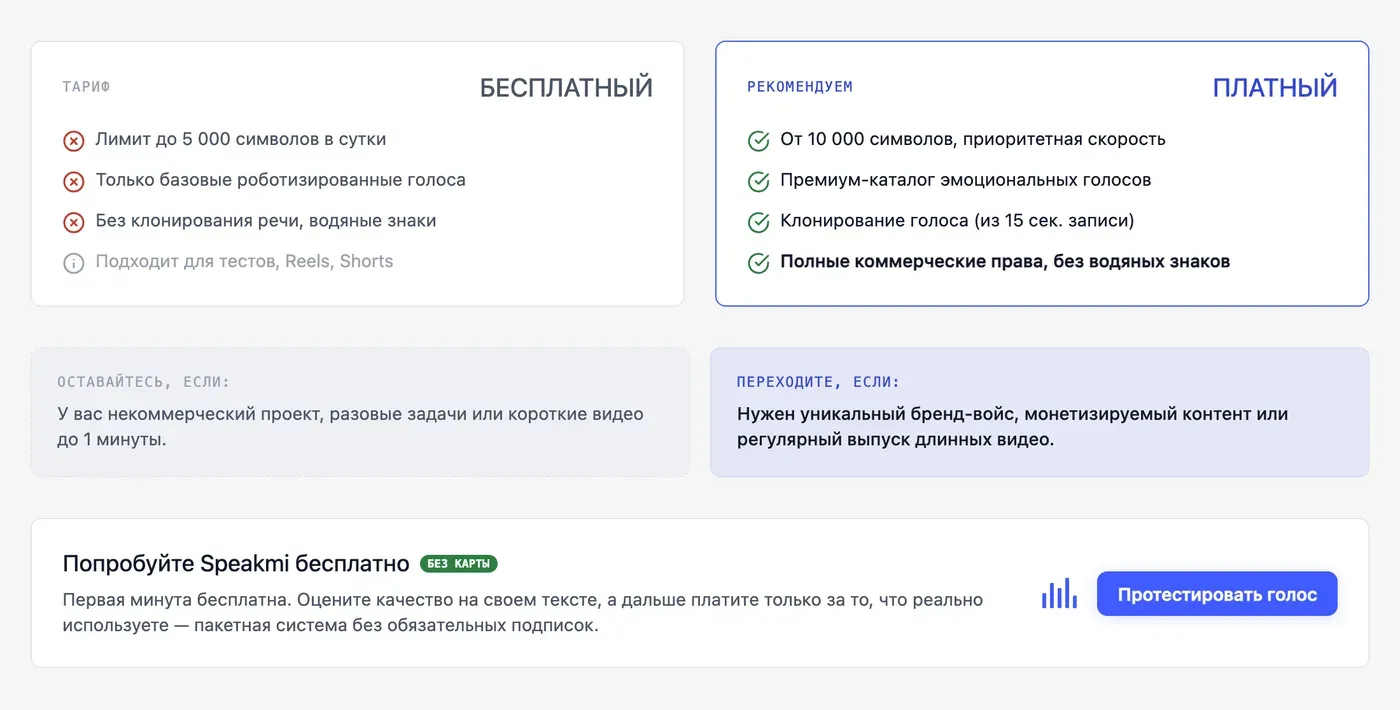Image resolution: width=1400 pixels, height=710 pixels.
Task: Click text 'Только базовые роботизированные голоса'
Action: click(x=280, y=180)
